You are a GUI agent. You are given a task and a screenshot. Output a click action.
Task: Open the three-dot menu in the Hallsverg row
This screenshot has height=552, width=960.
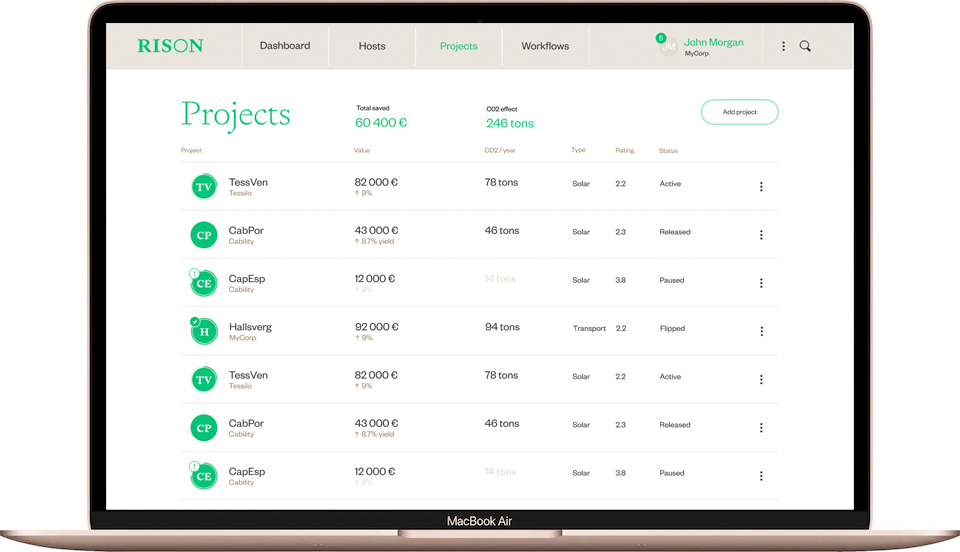tap(762, 331)
